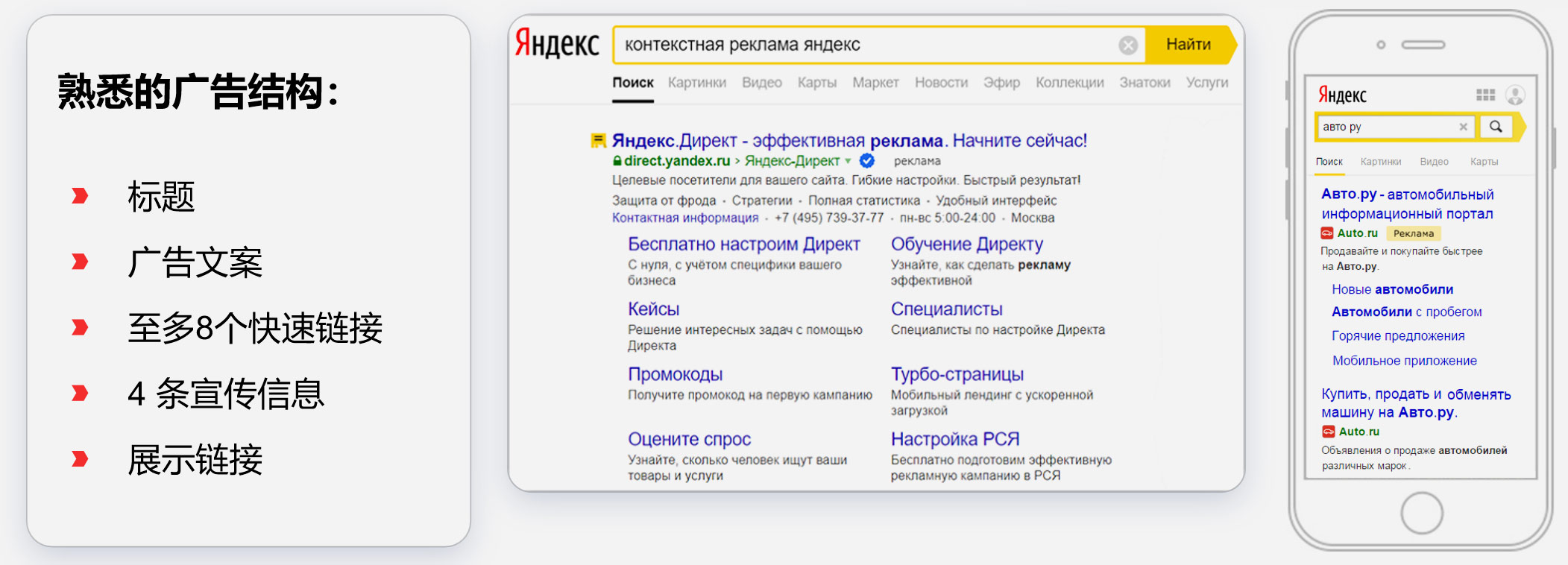Open the Картинки tab on the desktop page
This screenshot has height=565, width=1568.
[697, 83]
